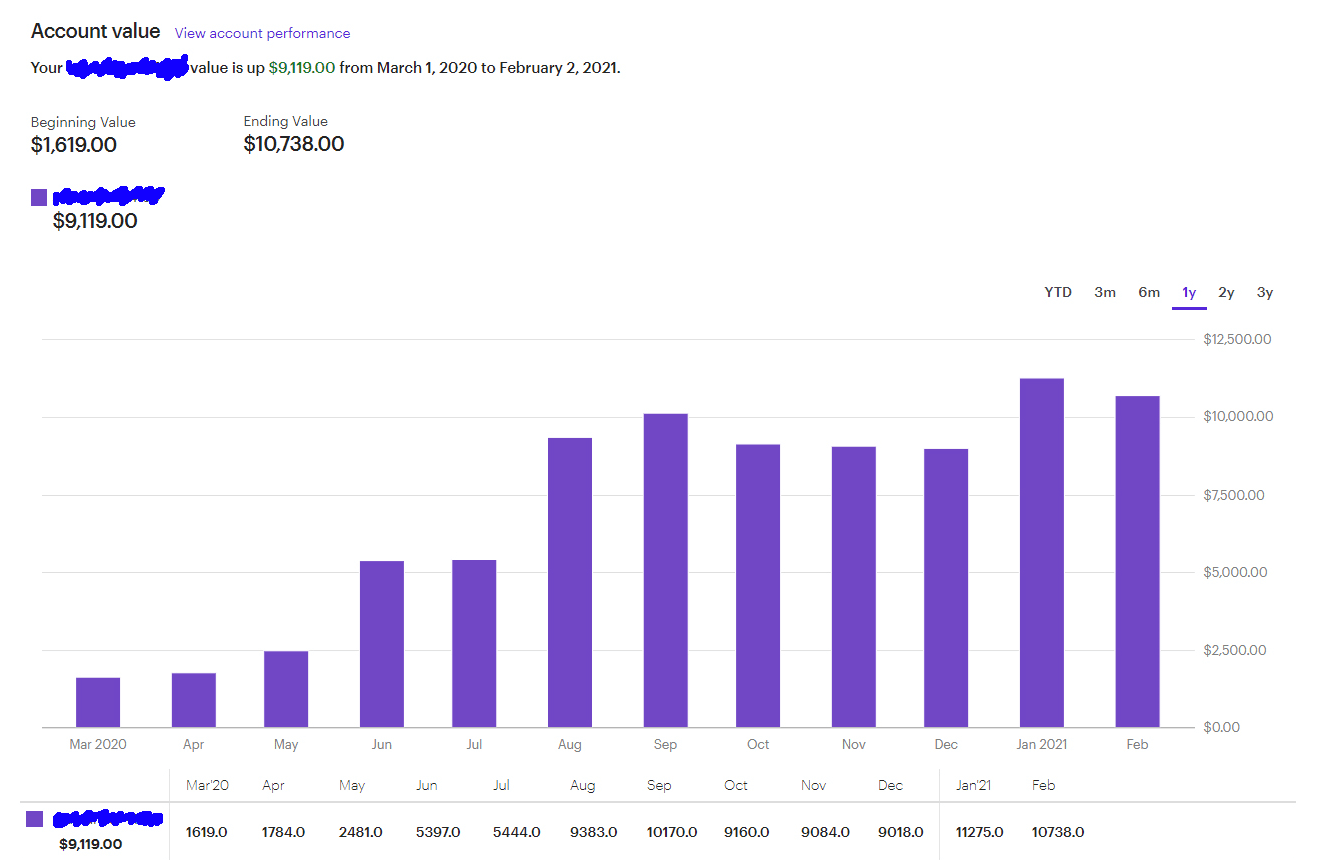This screenshot has height=860, width=1317.
Task: Click the Beginning Value amount $1,619.00
Action: (74, 145)
